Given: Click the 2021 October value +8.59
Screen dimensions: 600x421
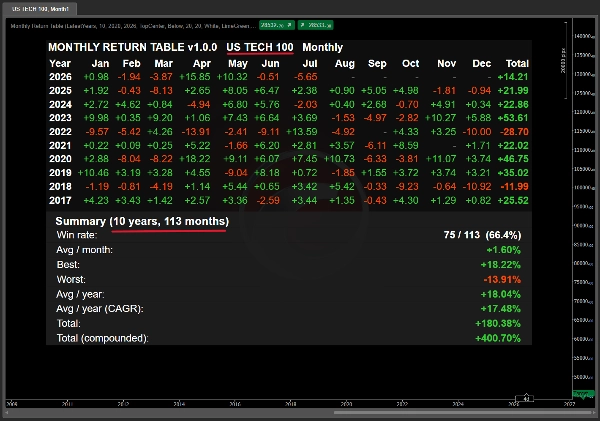Looking at the screenshot, I should pos(406,145).
